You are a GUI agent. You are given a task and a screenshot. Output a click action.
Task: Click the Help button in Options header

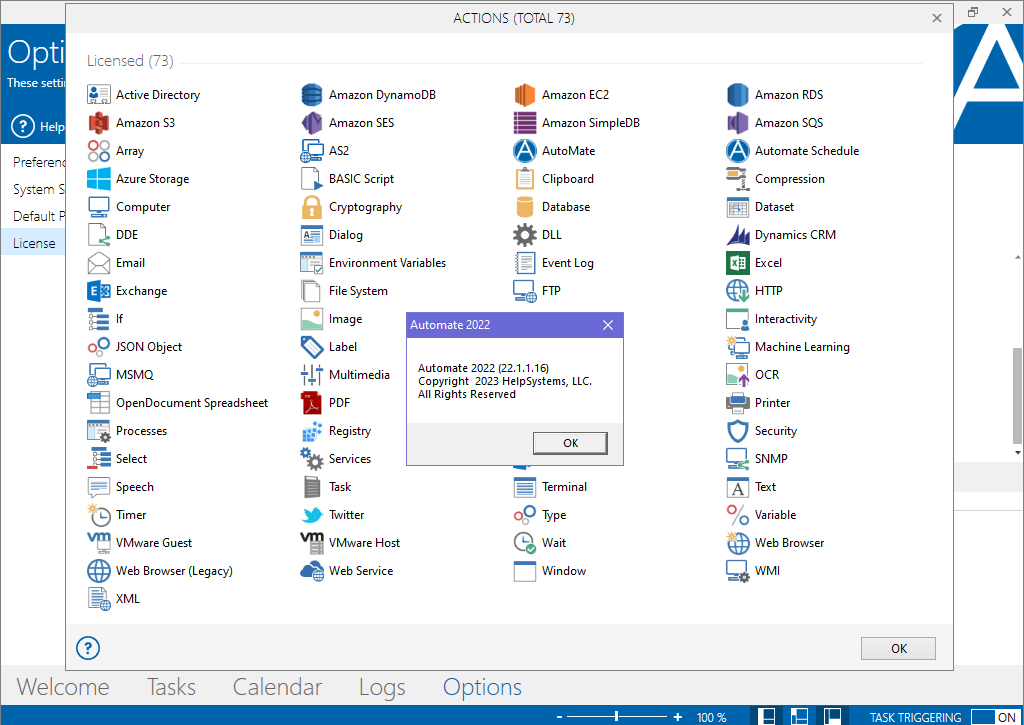(38, 126)
